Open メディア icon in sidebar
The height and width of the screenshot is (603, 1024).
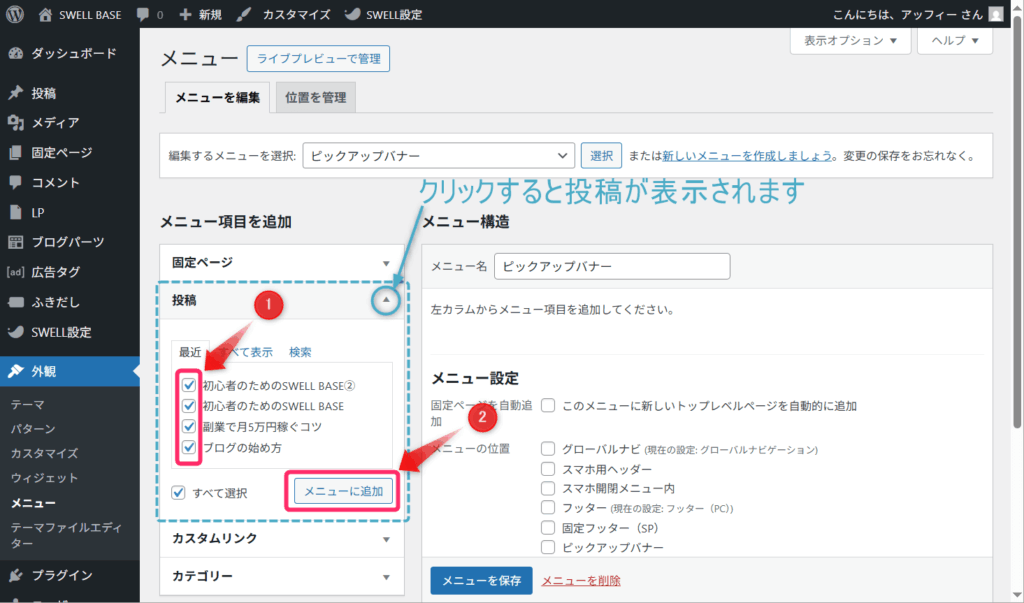[x=16, y=122]
